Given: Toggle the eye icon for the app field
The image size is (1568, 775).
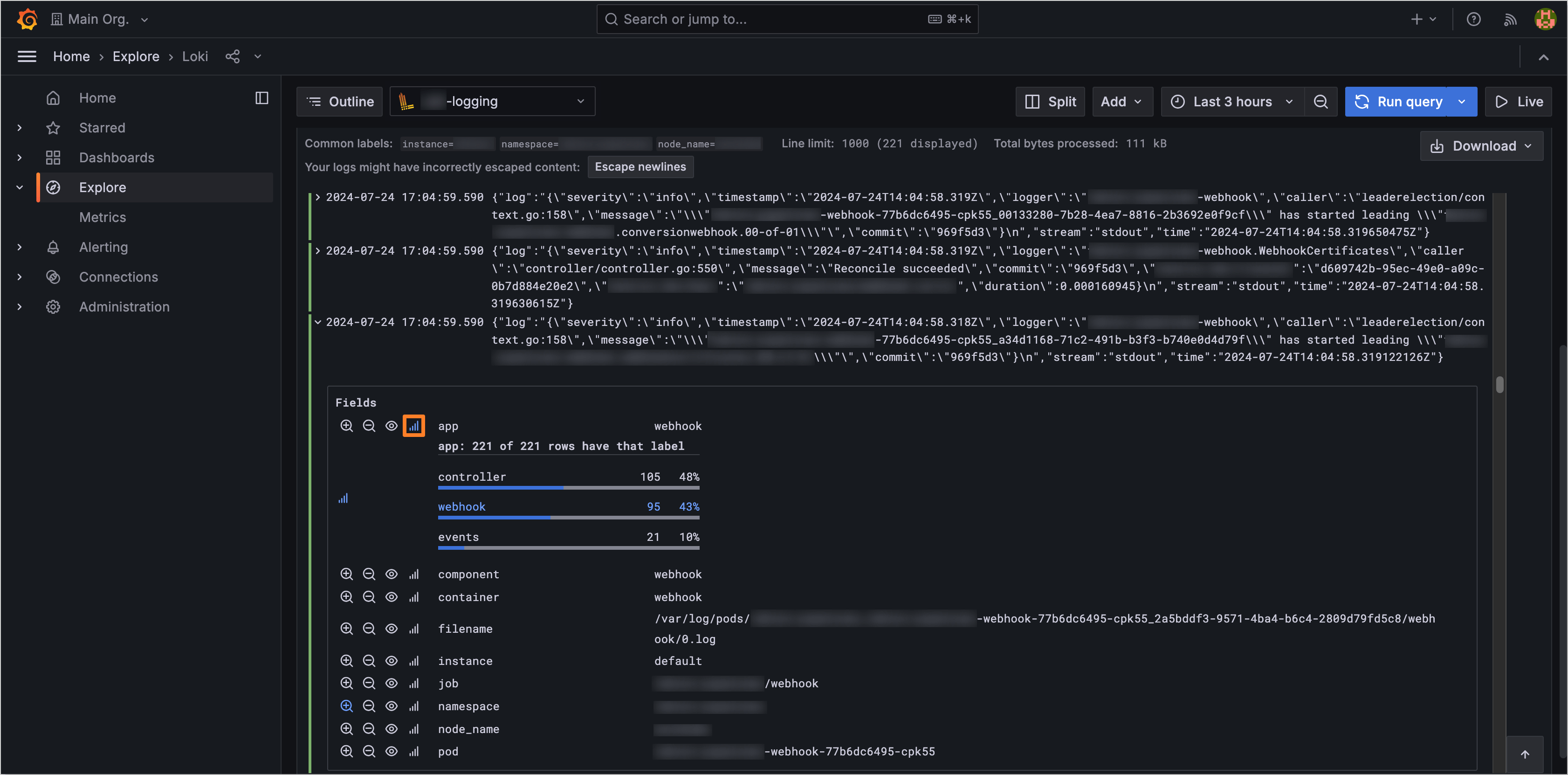Looking at the screenshot, I should (392, 426).
